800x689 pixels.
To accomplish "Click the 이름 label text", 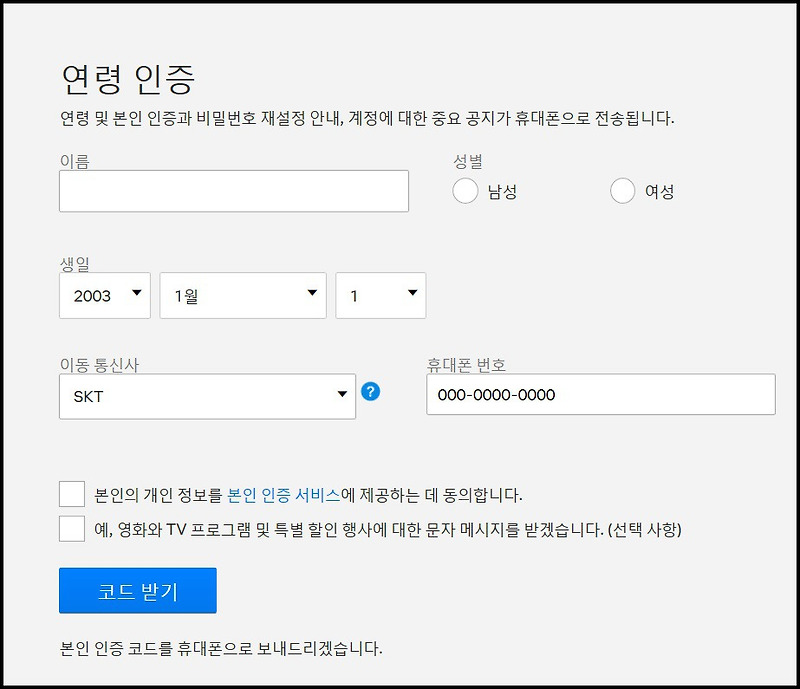I will (75, 161).
